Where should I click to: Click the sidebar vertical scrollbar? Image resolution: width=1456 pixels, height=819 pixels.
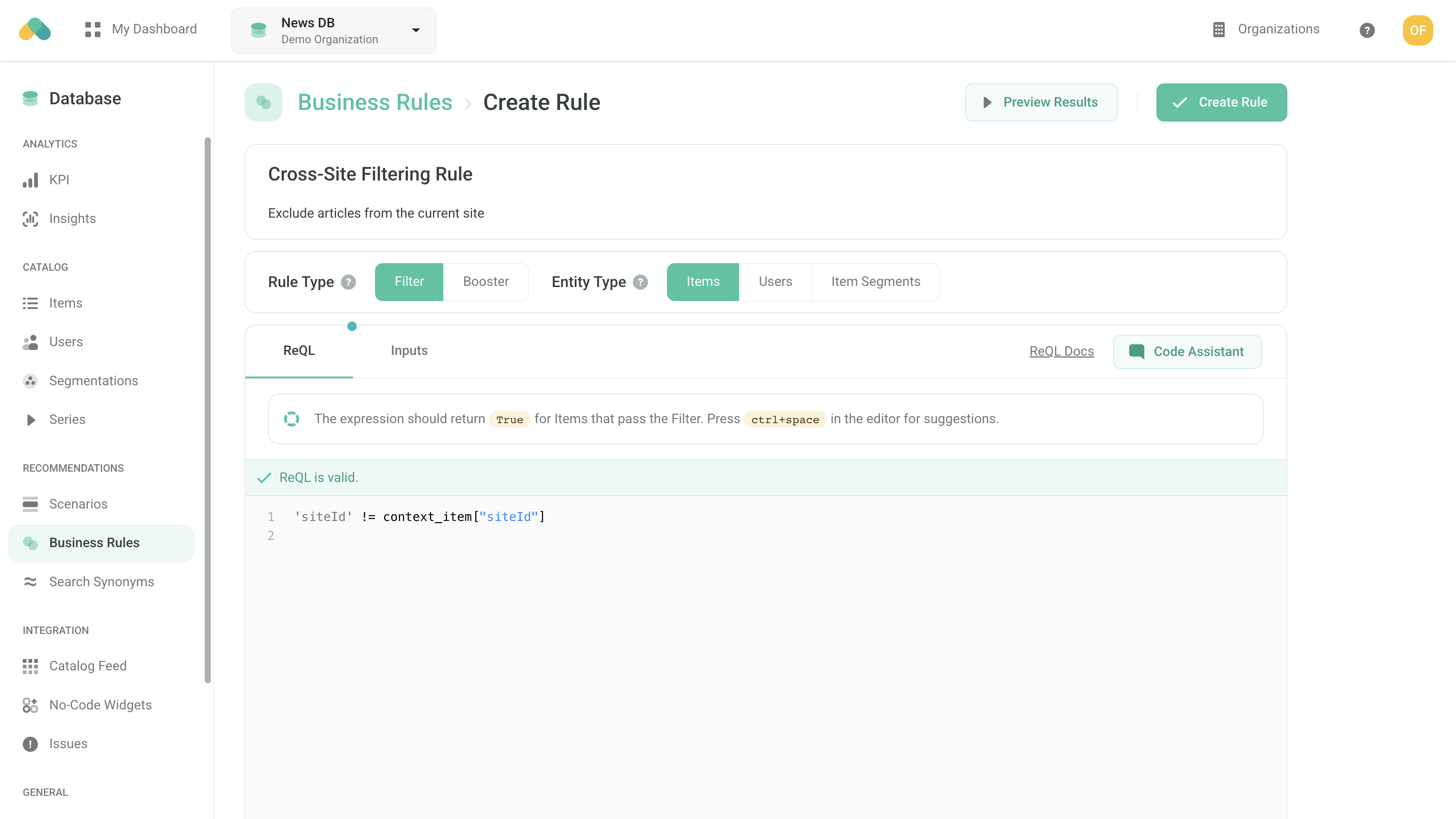(208, 410)
